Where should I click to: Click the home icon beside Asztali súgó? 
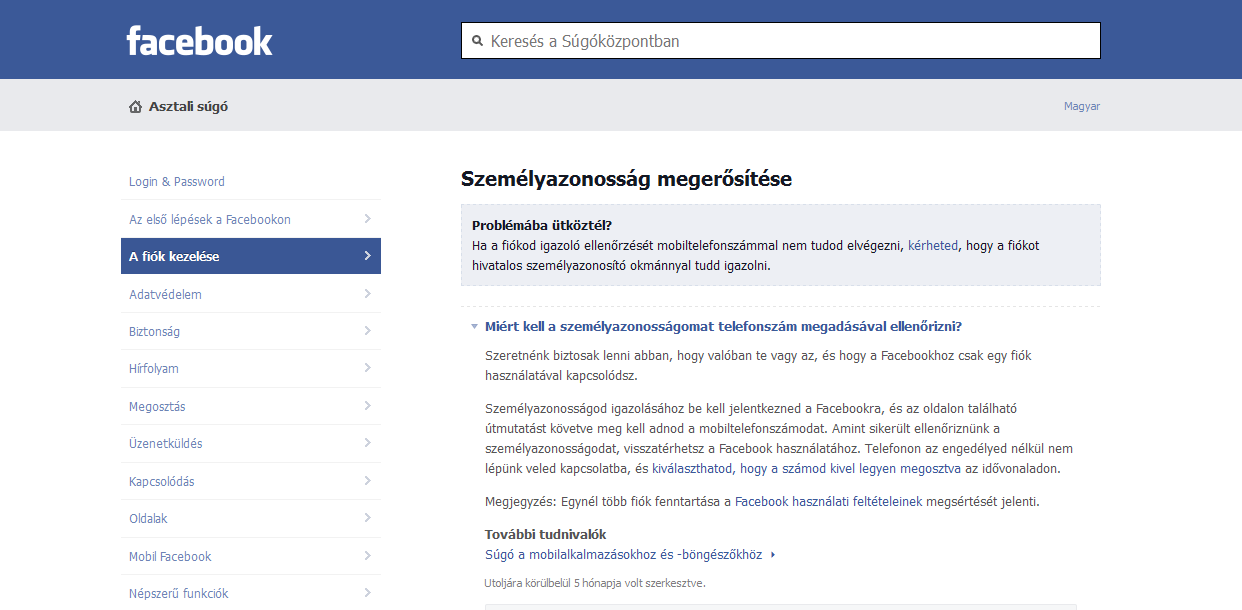[x=135, y=106]
